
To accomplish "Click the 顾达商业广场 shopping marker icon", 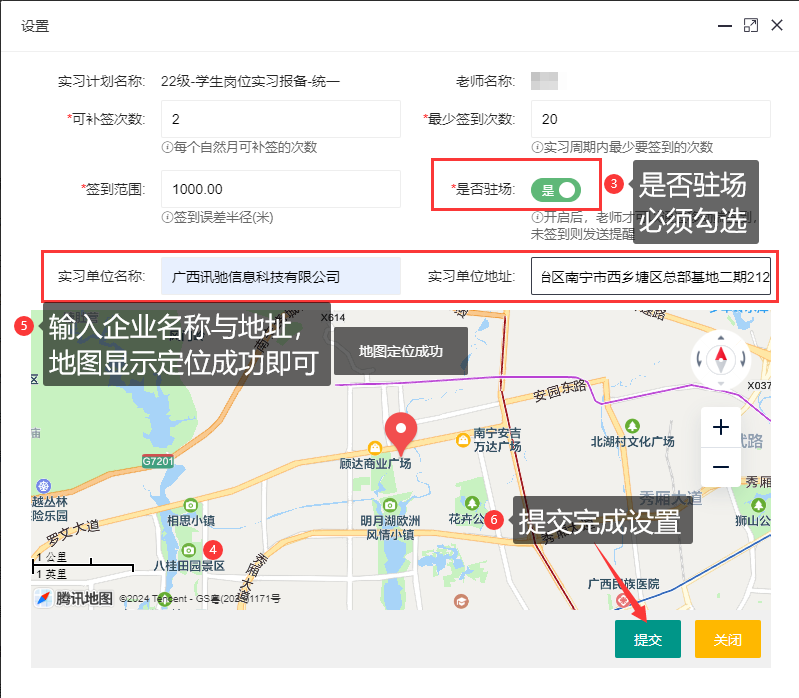I will [376, 448].
